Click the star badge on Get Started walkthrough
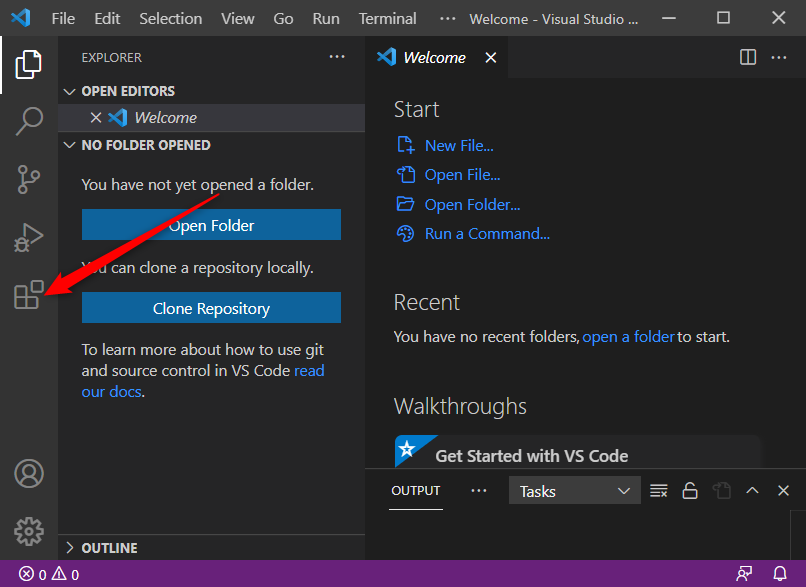This screenshot has height=587, width=806. [407, 449]
